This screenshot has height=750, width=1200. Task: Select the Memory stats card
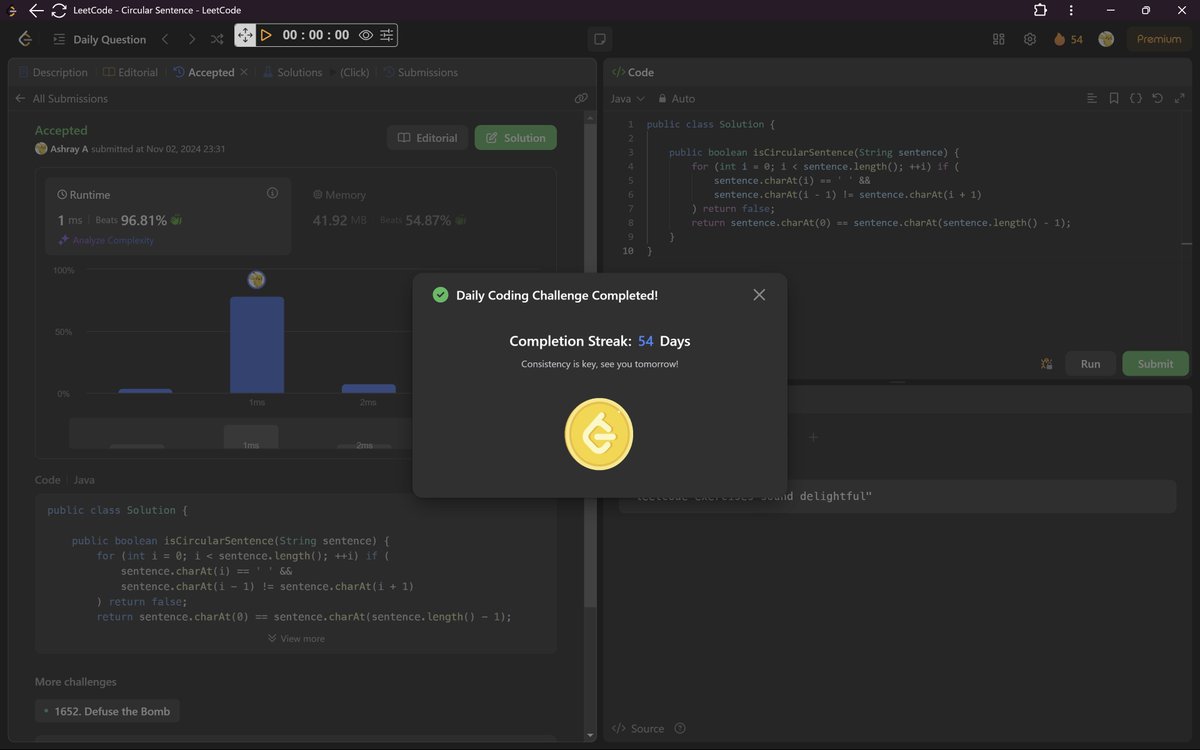pos(425,216)
